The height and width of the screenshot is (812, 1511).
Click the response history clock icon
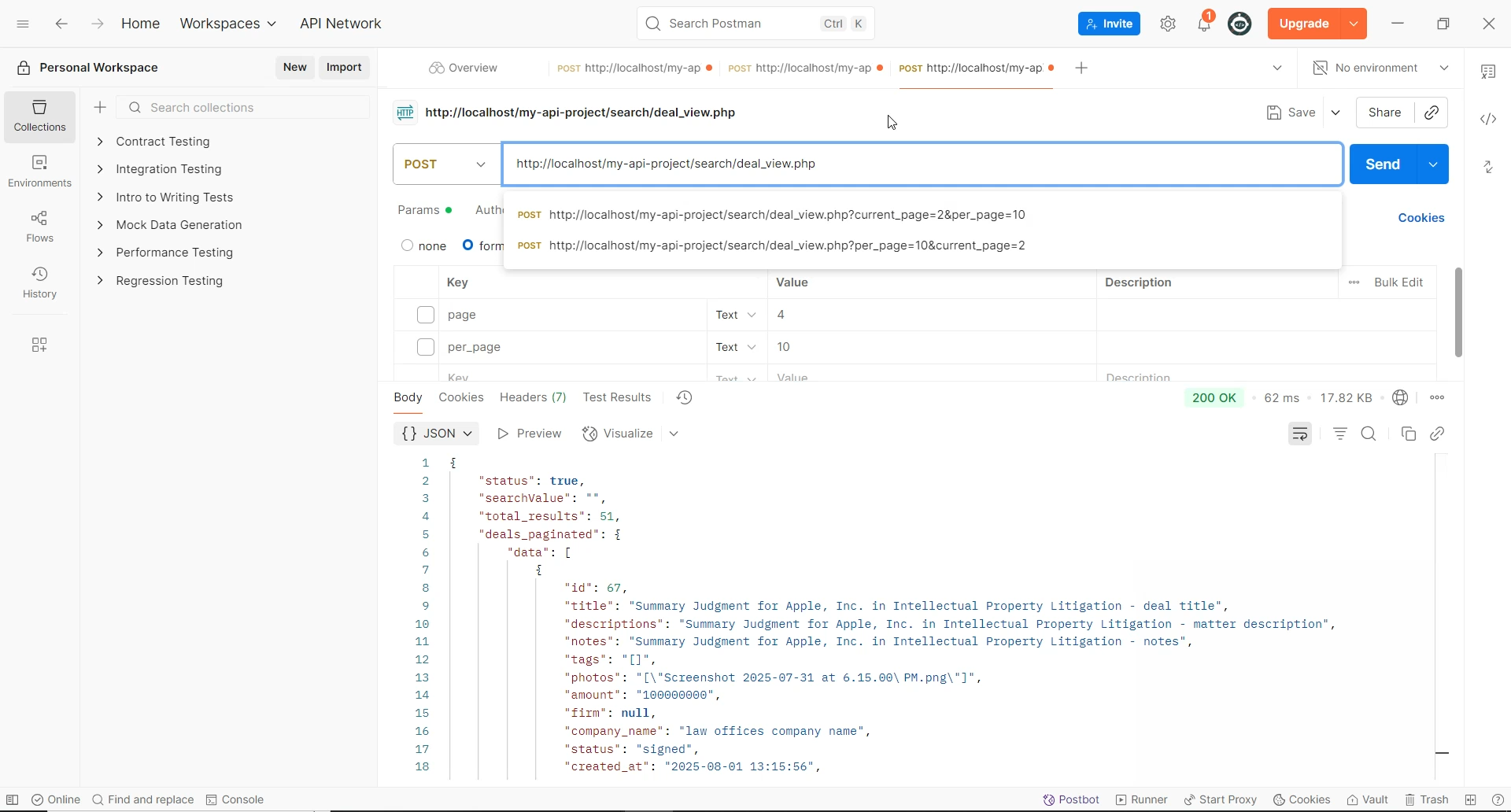pyautogui.click(x=684, y=397)
